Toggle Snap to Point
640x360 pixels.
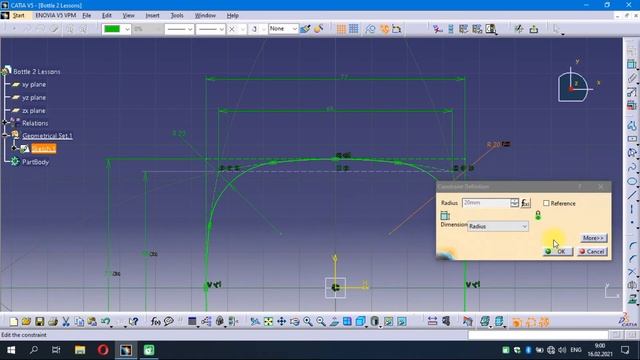(x=354, y=29)
